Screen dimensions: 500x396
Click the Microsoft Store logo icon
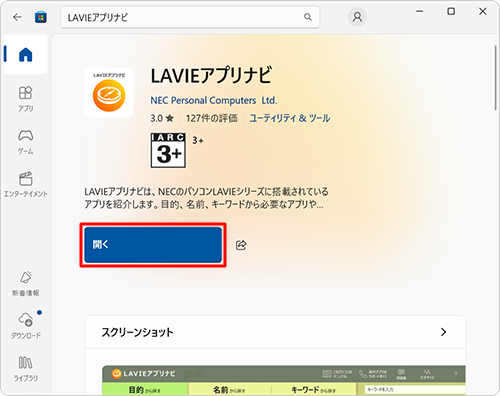coord(41,17)
